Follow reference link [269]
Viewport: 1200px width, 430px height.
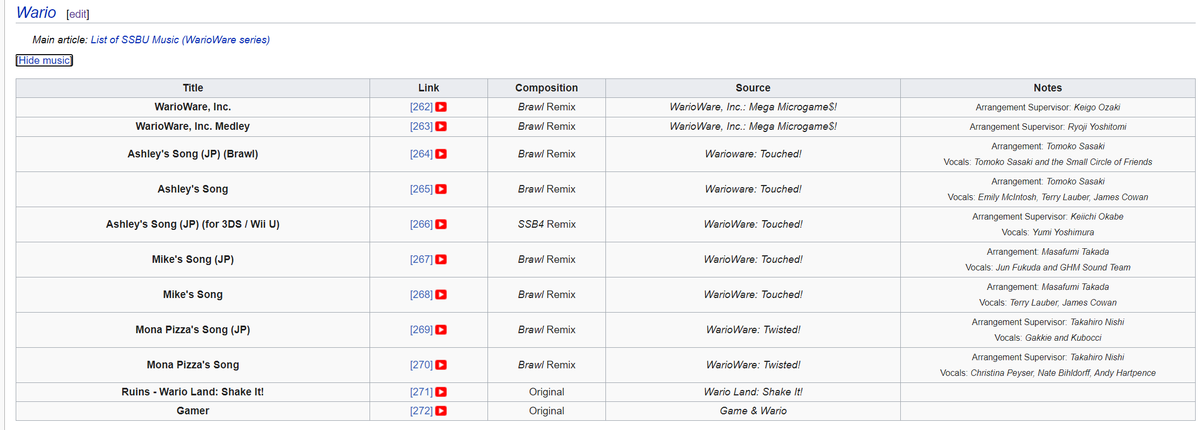pos(420,330)
